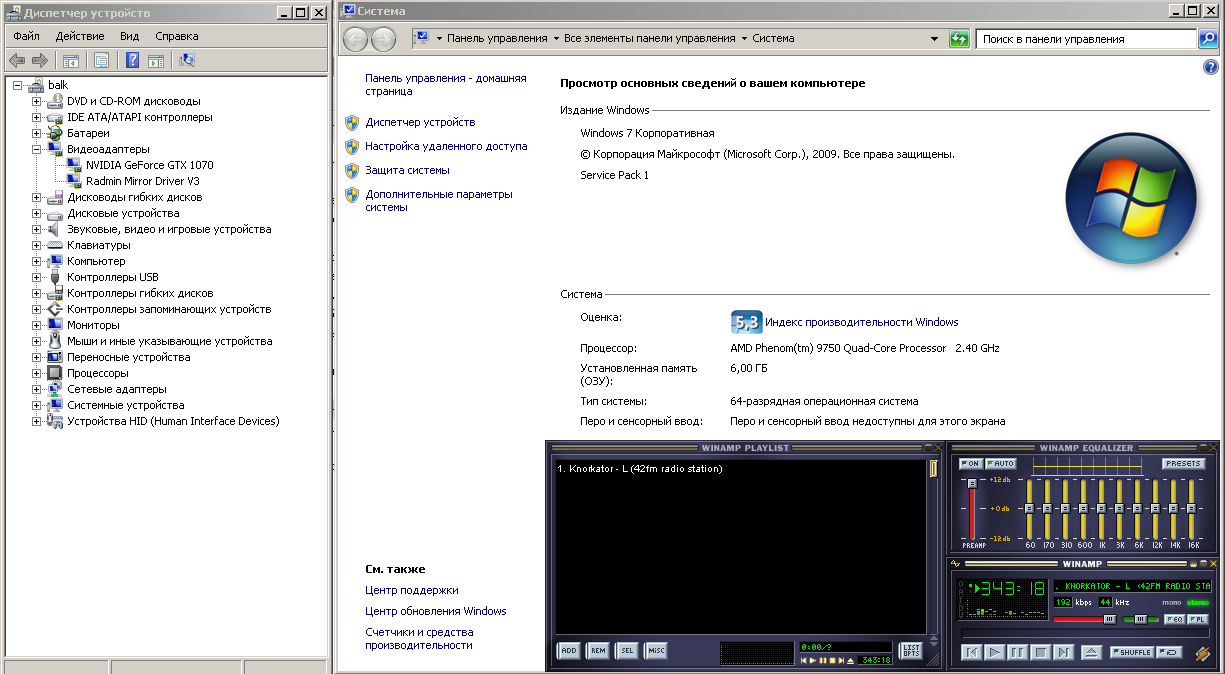Click the Winamp stop button
Viewport: 1225px width, 674px height.
[1040, 653]
